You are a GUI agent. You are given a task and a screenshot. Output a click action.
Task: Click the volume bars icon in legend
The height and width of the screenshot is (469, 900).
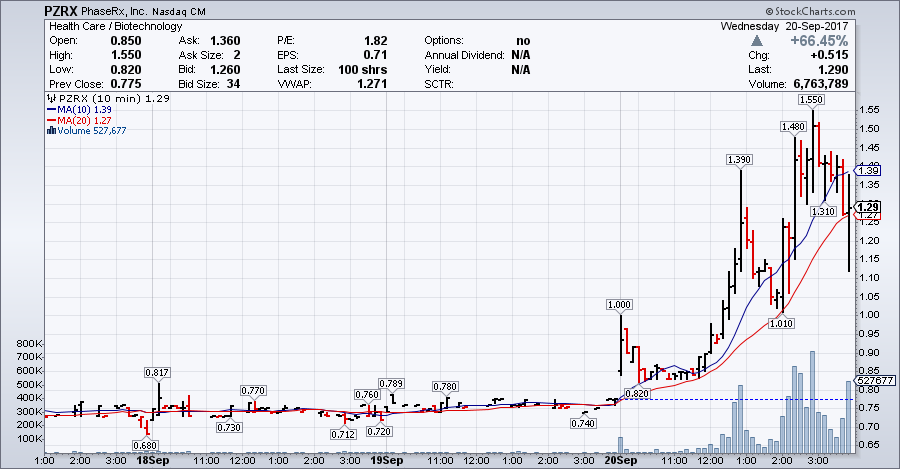tap(50, 130)
